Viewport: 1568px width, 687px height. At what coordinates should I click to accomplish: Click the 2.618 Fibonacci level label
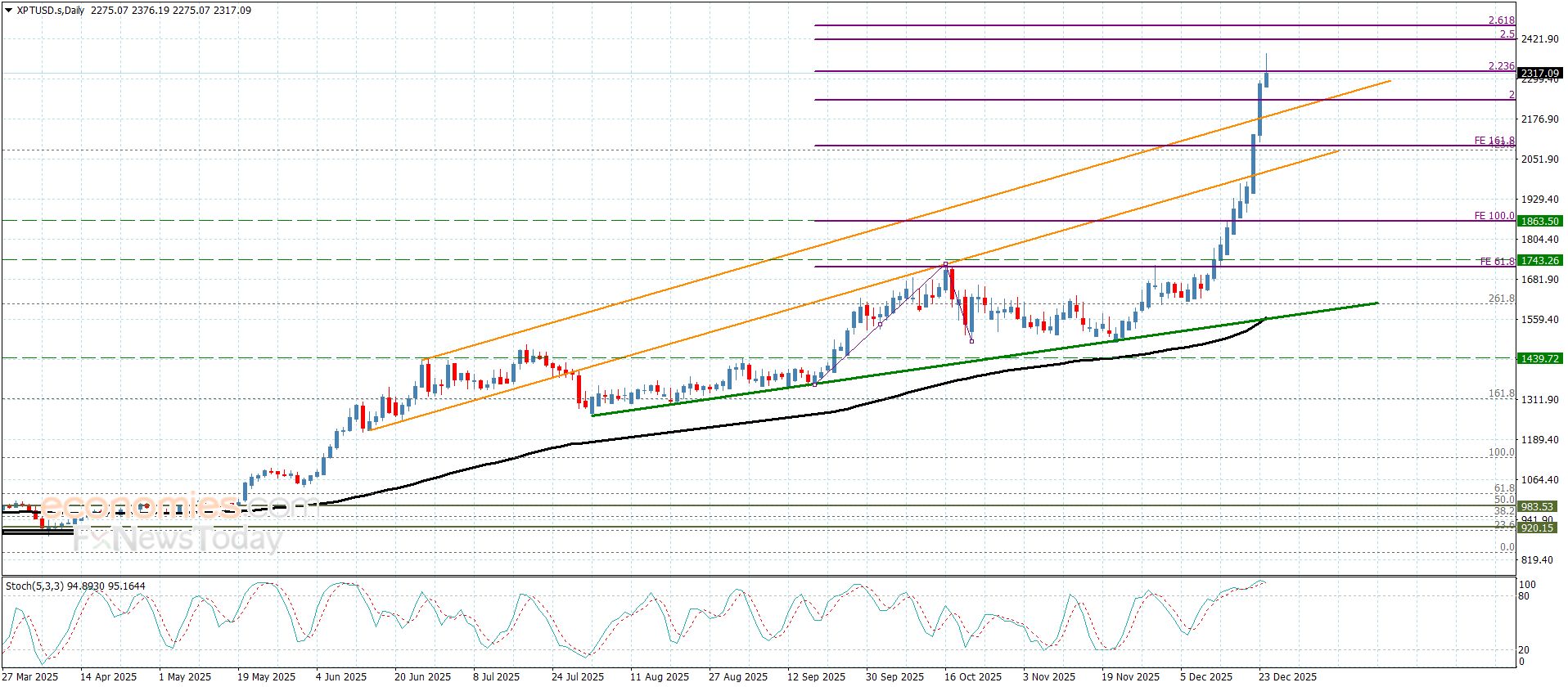point(1501,20)
